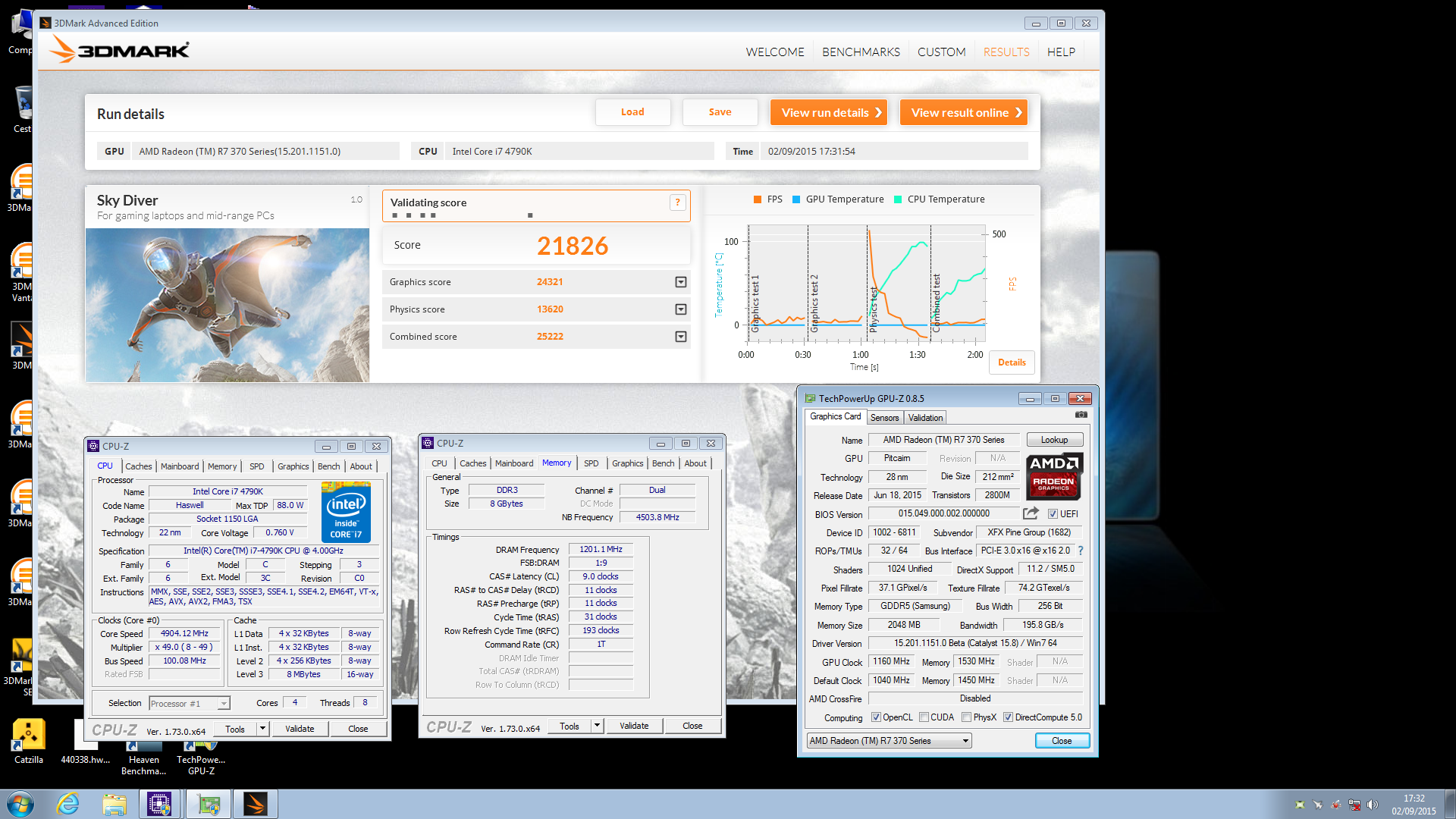Open Tools dropdown arrow in CPU-Z Memory window
Screen dimensions: 1456x819
[597, 726]
